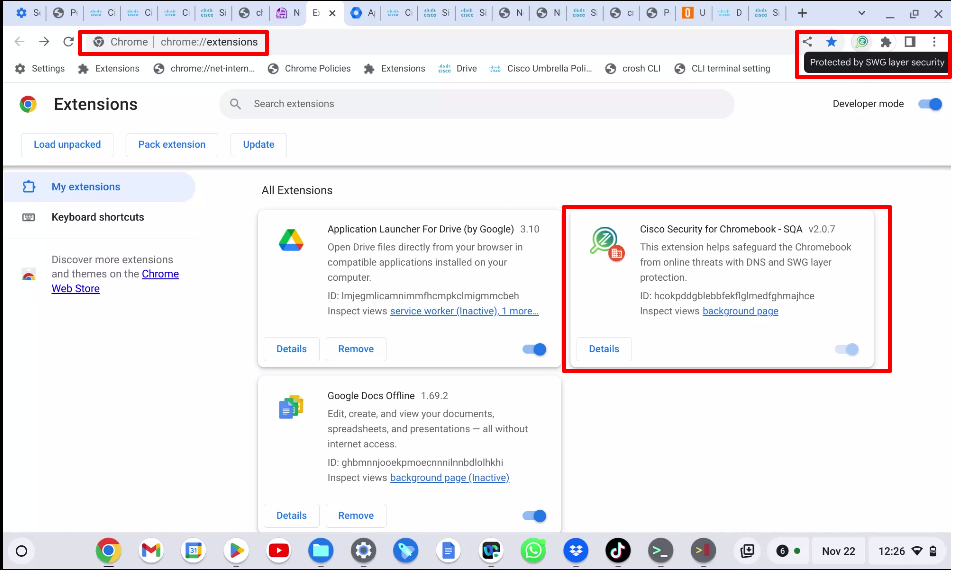Viewport: 957px width, 570px height.
Task: Open the Extensions bookmark beside Drive
Action: (394, 68)
